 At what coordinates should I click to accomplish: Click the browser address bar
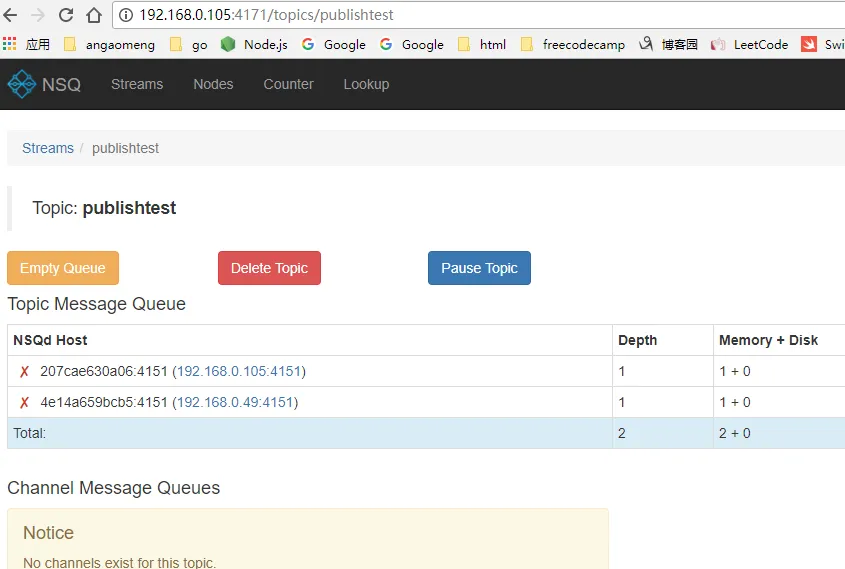click(480, 15)
